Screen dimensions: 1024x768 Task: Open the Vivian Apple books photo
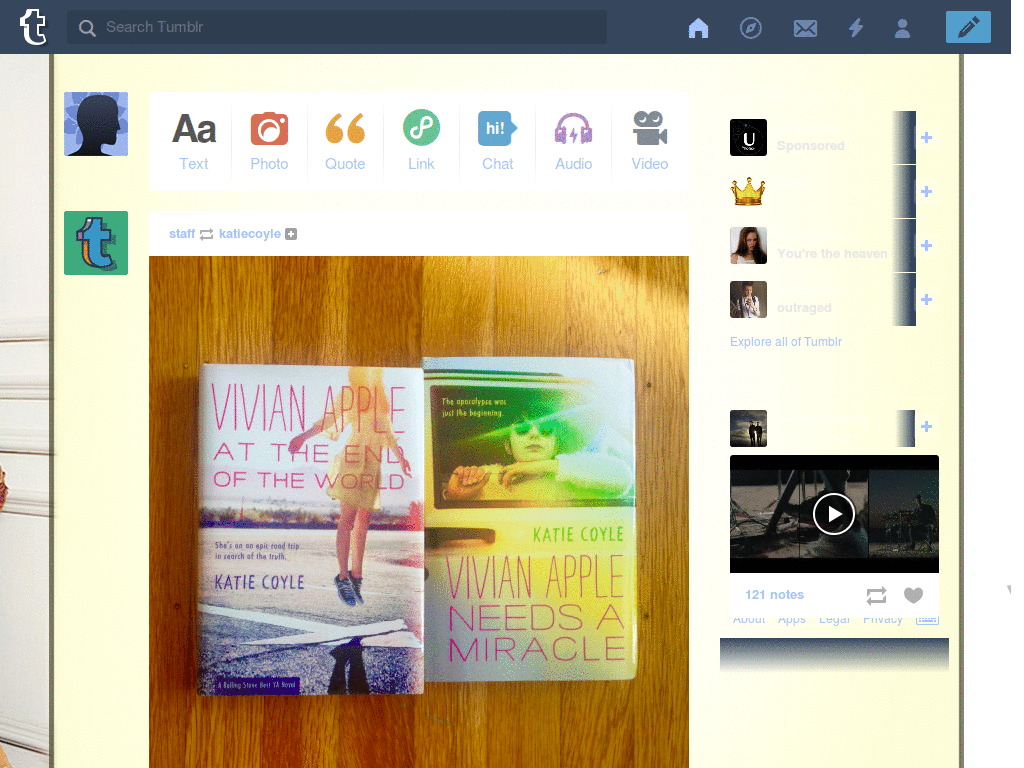(x=419, y=512)
